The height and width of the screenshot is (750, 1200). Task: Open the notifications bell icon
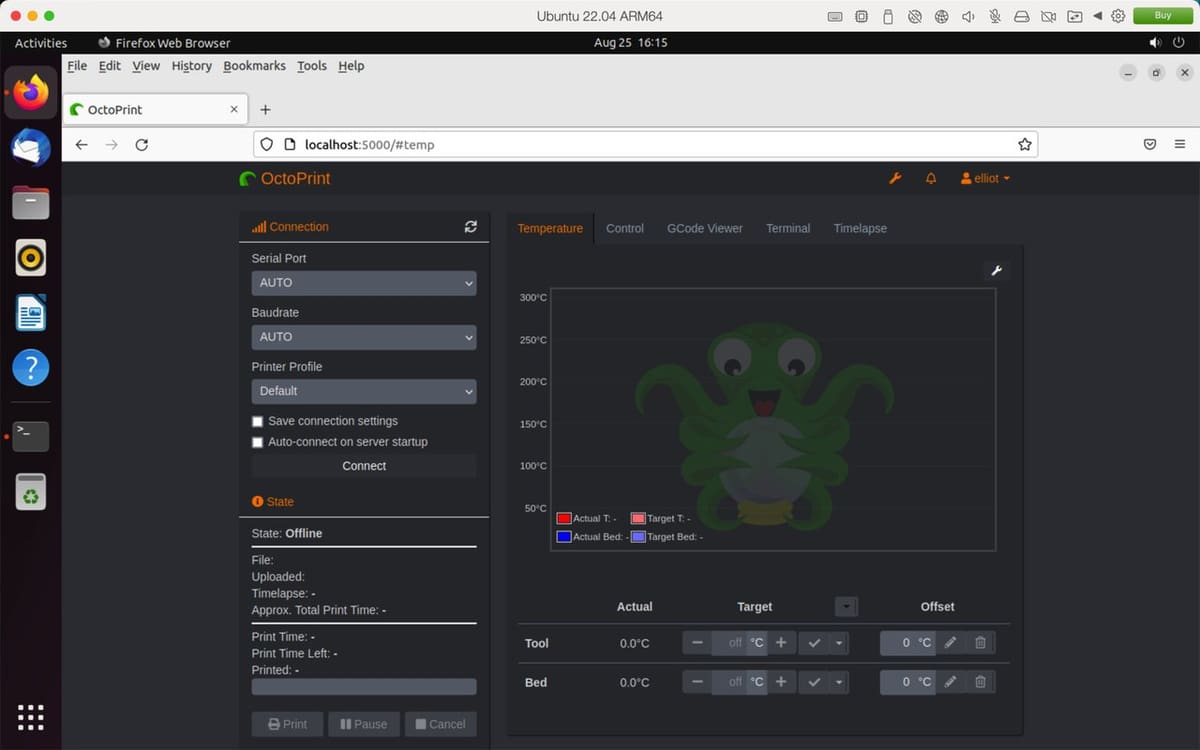(x=931, y=178)
